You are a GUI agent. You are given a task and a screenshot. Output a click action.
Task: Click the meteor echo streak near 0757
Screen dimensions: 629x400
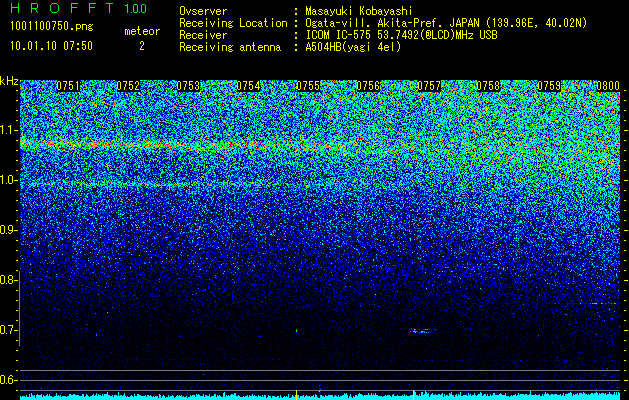click(423, 331)
